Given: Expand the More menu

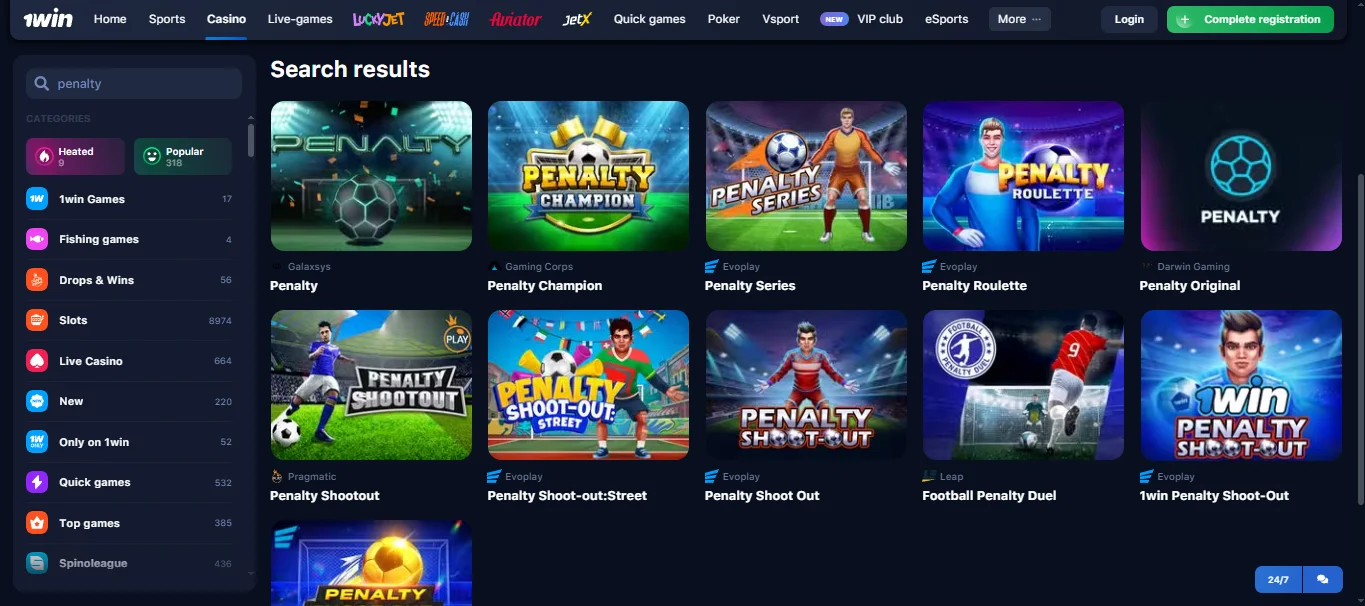Looking at the screenshot, I should click(x=1019, y=19).
